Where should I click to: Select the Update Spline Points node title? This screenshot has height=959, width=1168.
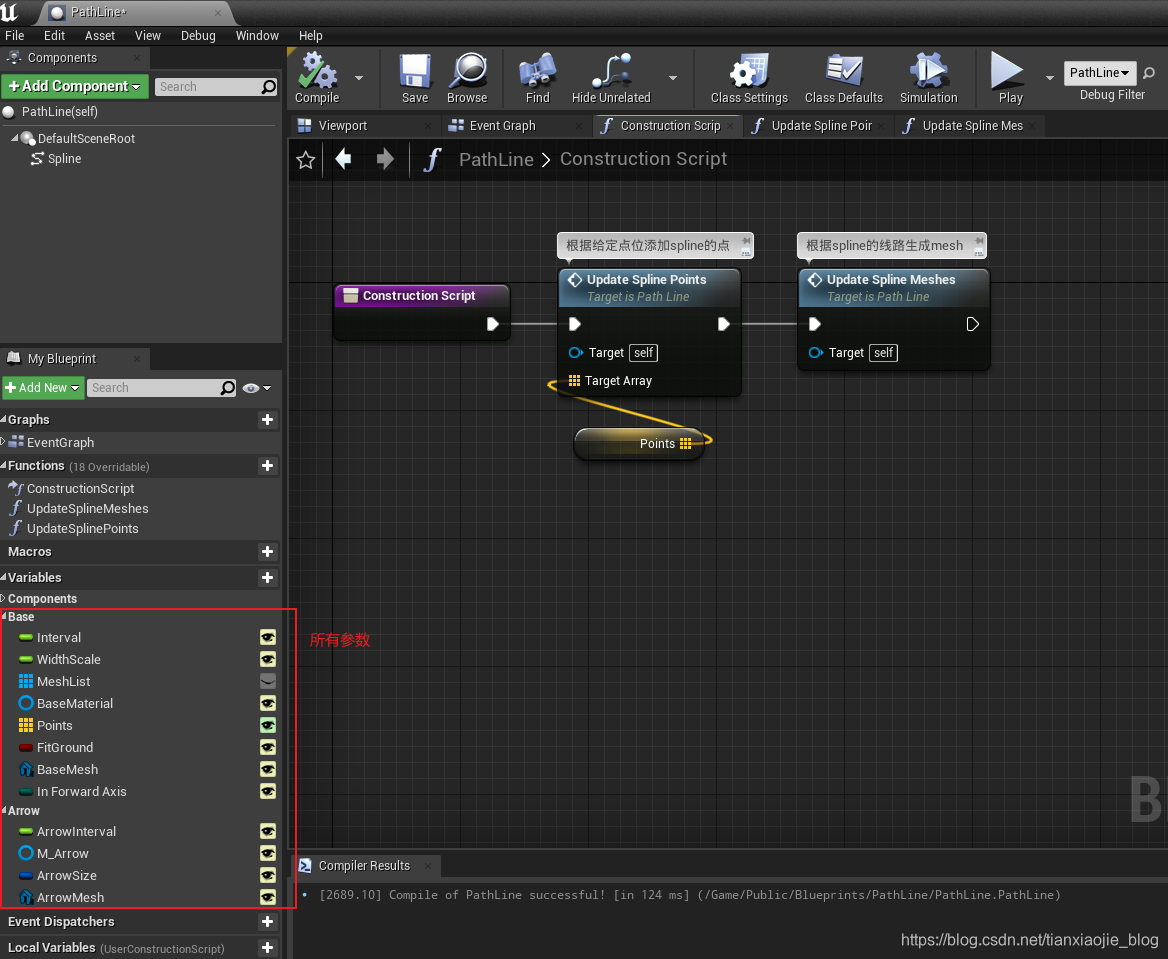tap(647, 279)
